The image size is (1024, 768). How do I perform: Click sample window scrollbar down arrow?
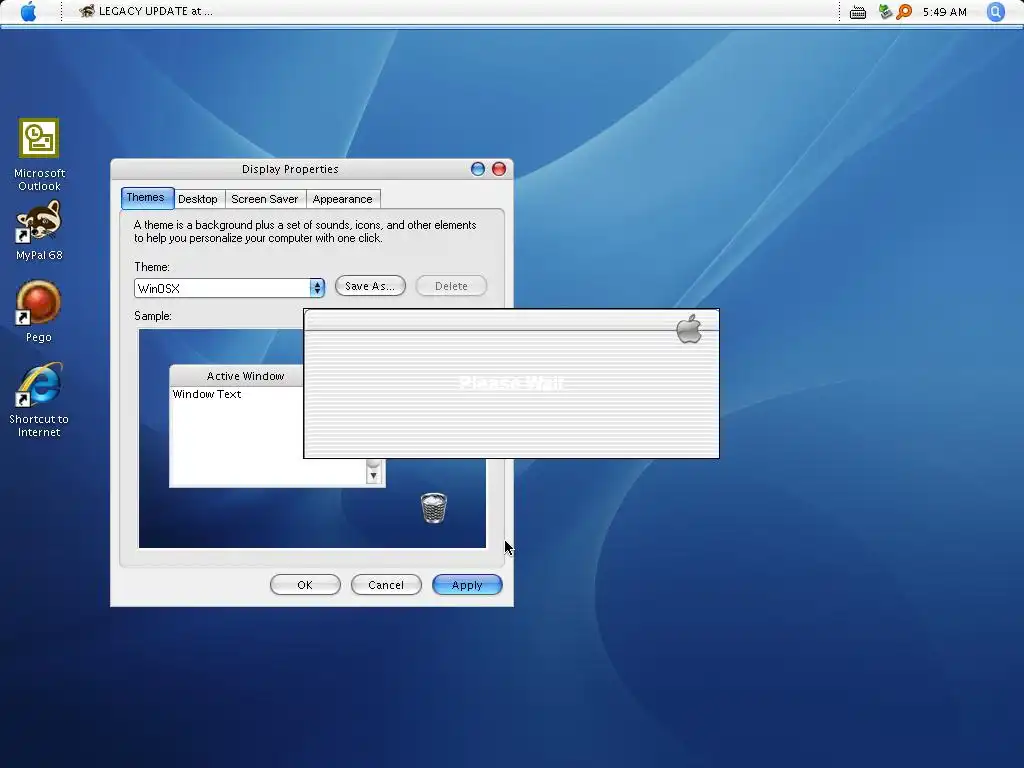pyautogui.click(x=374, y=475)
